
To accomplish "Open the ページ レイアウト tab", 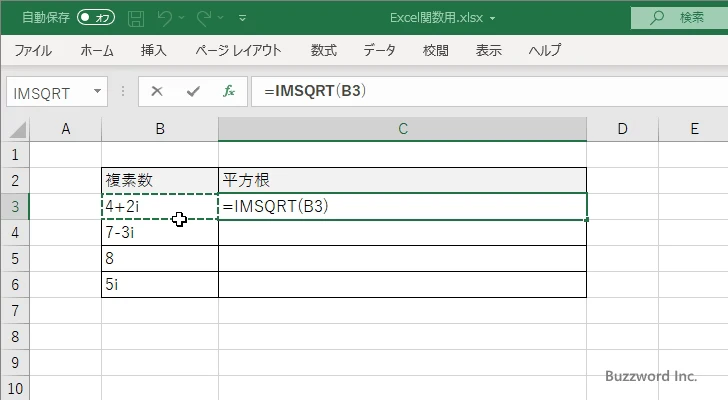I will (x=238, y=50).
